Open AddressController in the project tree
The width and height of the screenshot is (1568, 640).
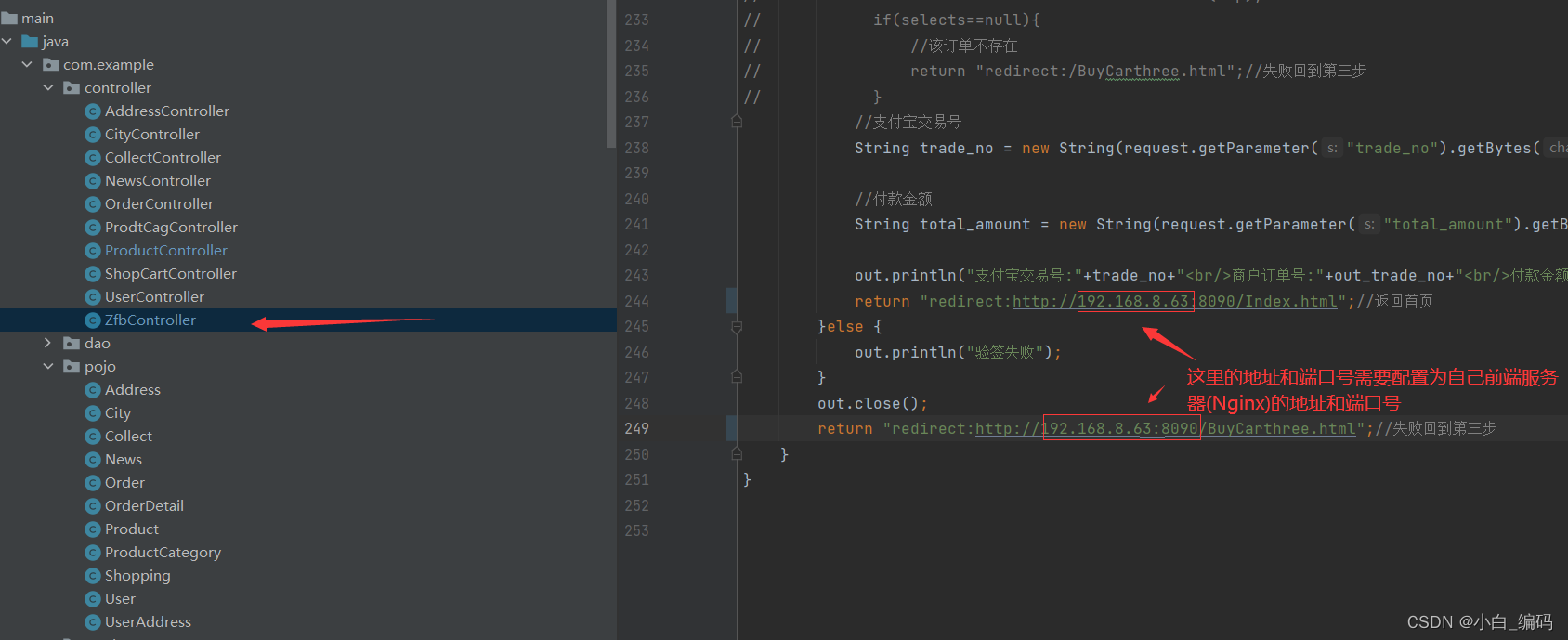[x=167, y=111]
